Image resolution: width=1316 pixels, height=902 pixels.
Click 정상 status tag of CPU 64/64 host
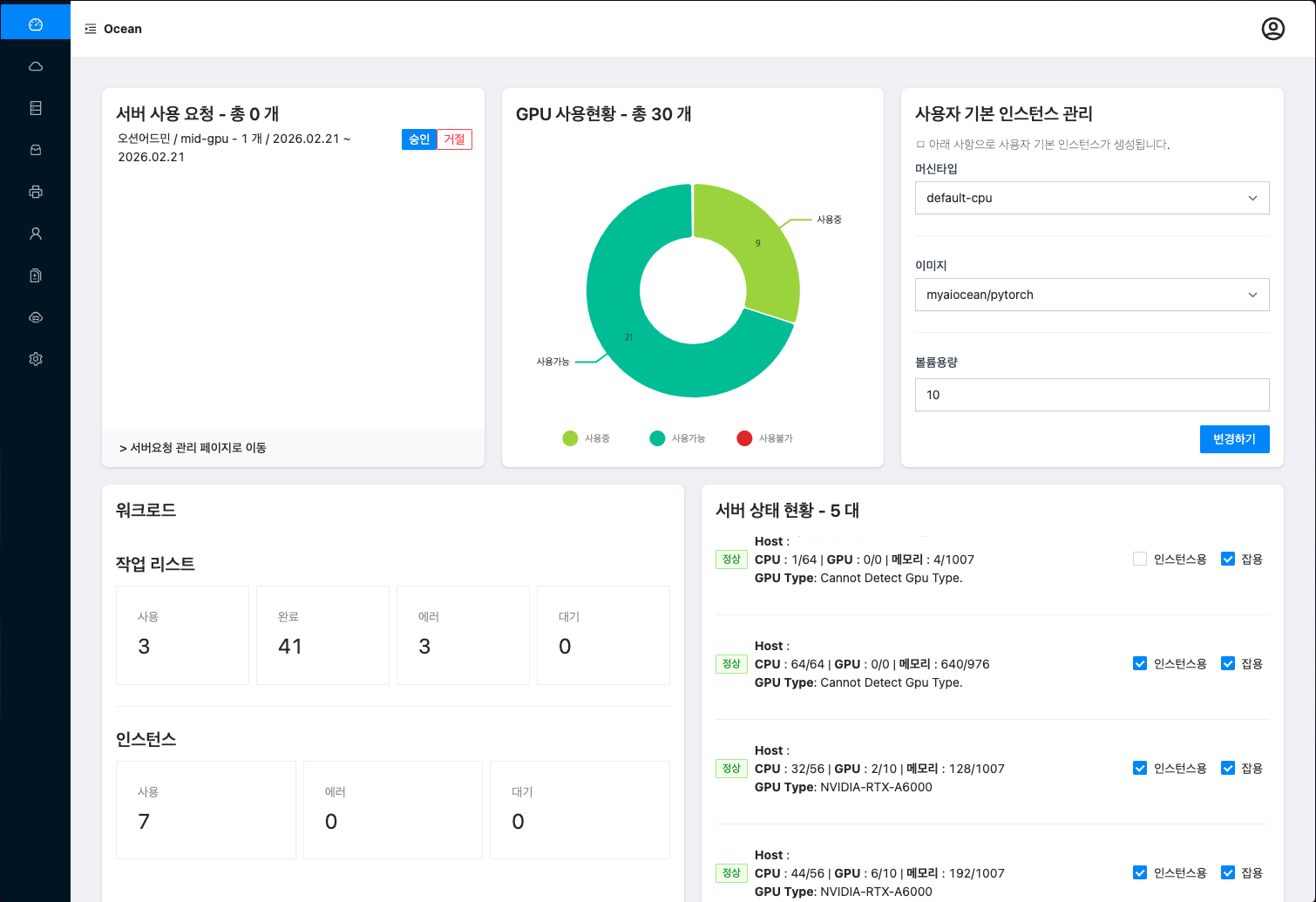pos(731,664)
